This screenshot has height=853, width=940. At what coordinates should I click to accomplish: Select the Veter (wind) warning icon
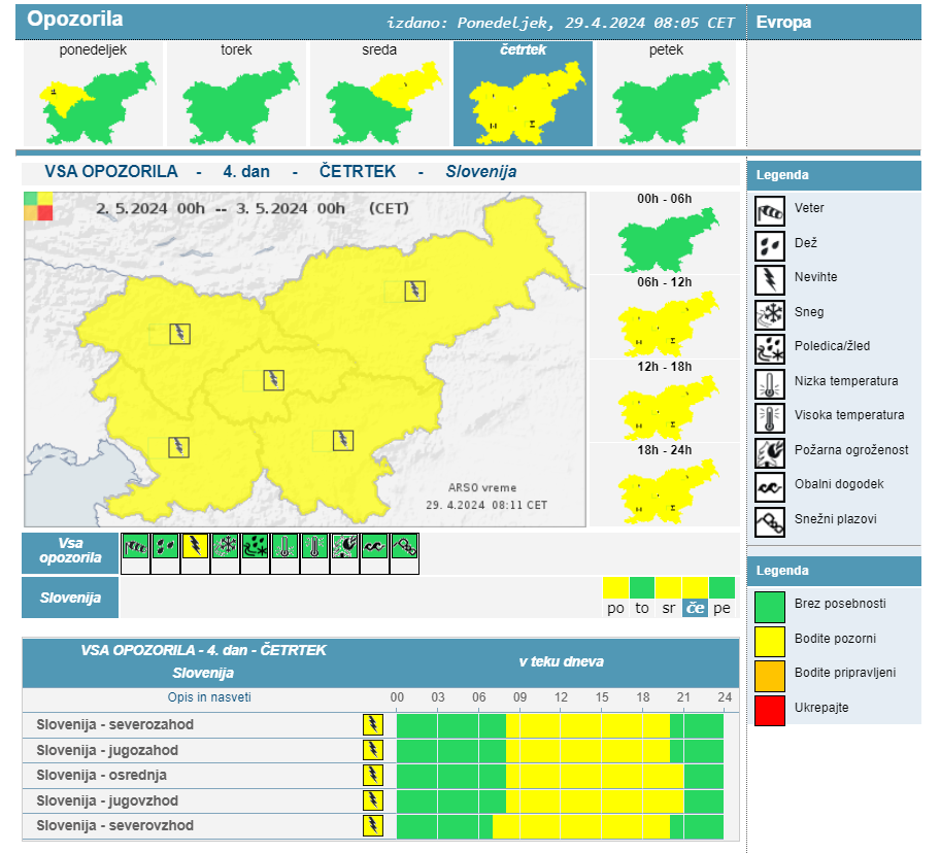769,210
